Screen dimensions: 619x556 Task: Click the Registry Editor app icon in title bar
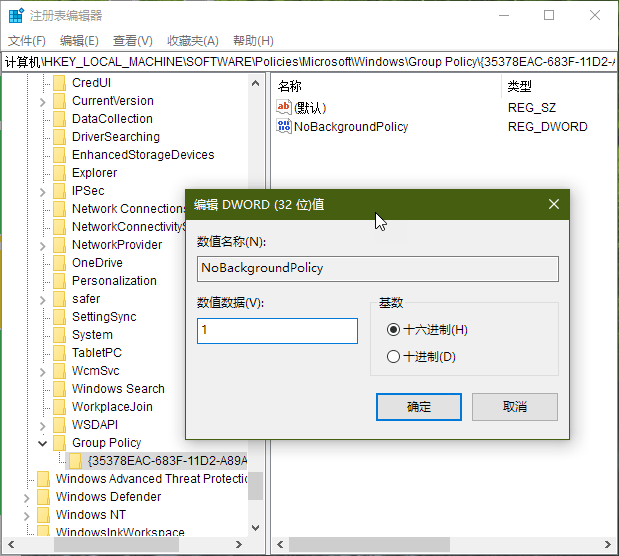15,16
